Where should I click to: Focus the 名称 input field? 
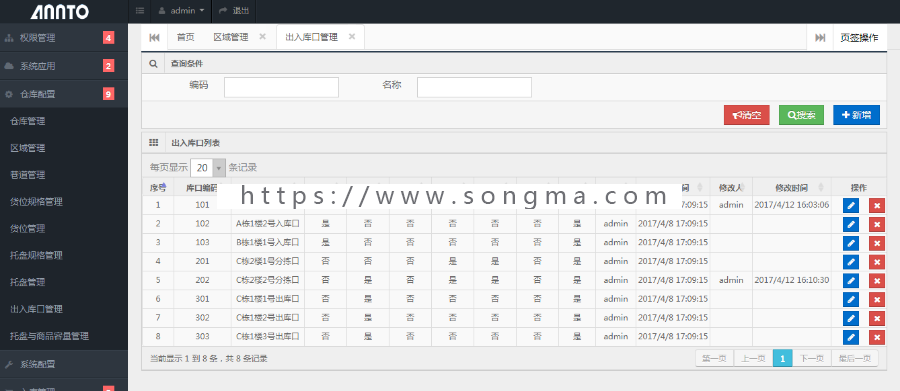(x=474, y=87)
